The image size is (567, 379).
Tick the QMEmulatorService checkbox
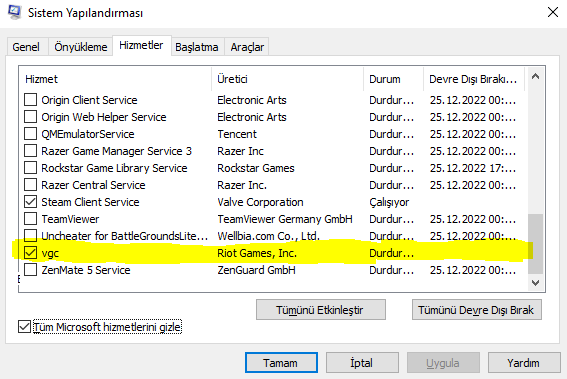(30, 133)
